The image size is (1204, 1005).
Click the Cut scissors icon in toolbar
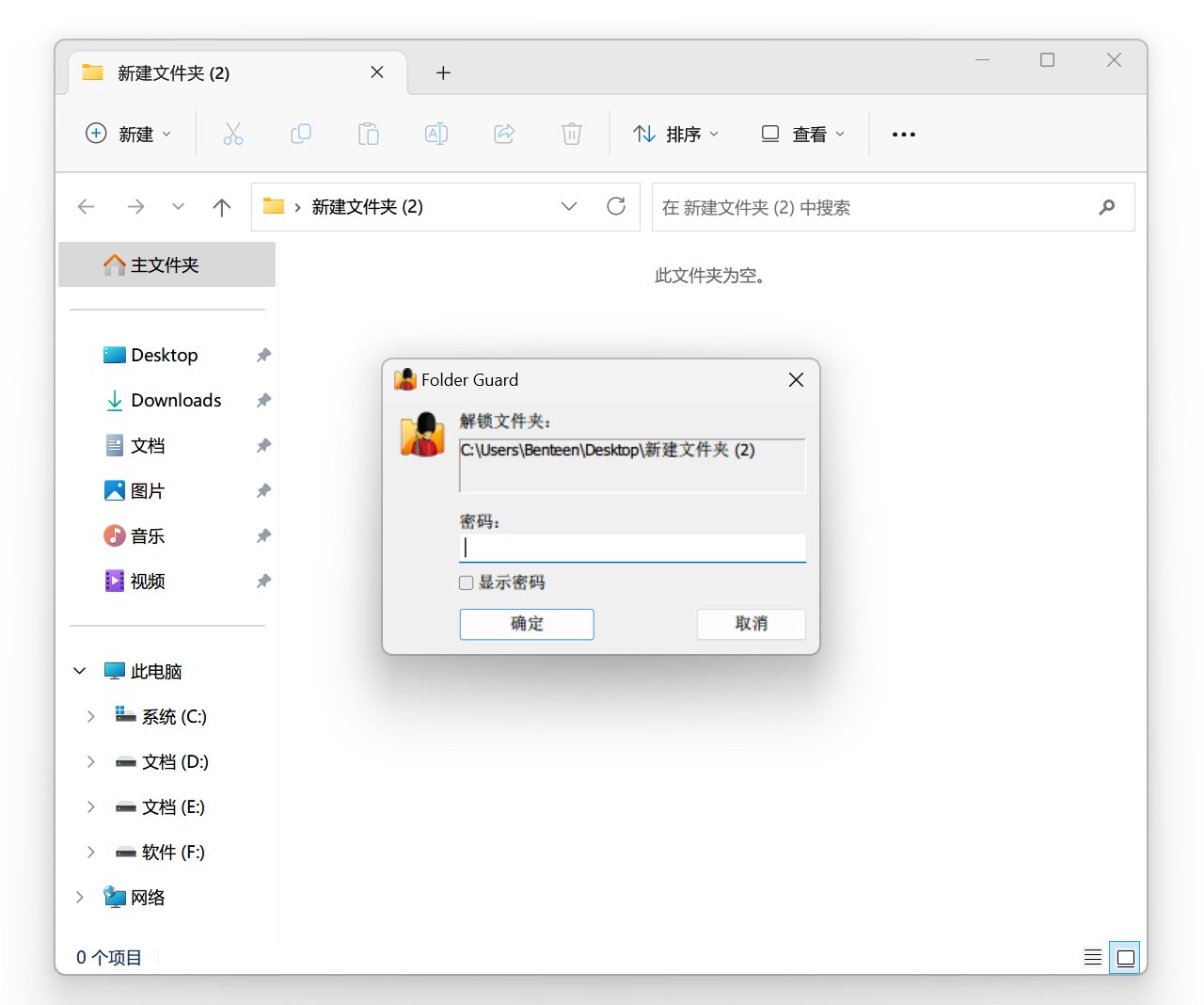point(233,134)
